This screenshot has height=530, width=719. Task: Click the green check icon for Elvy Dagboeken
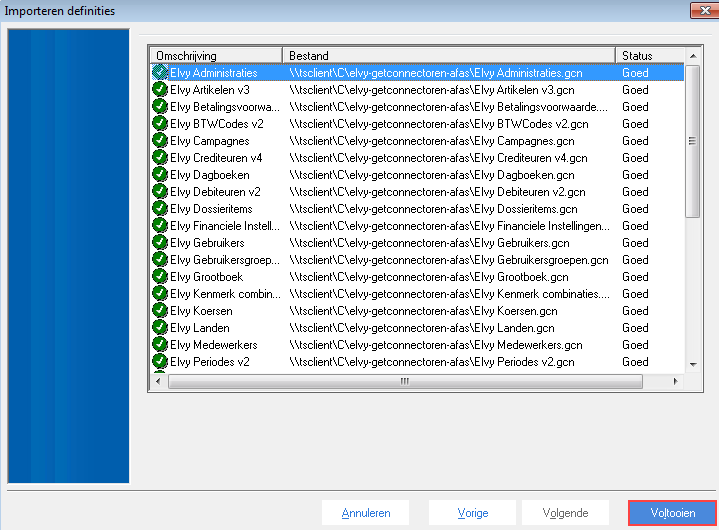(x=160, y=174)
